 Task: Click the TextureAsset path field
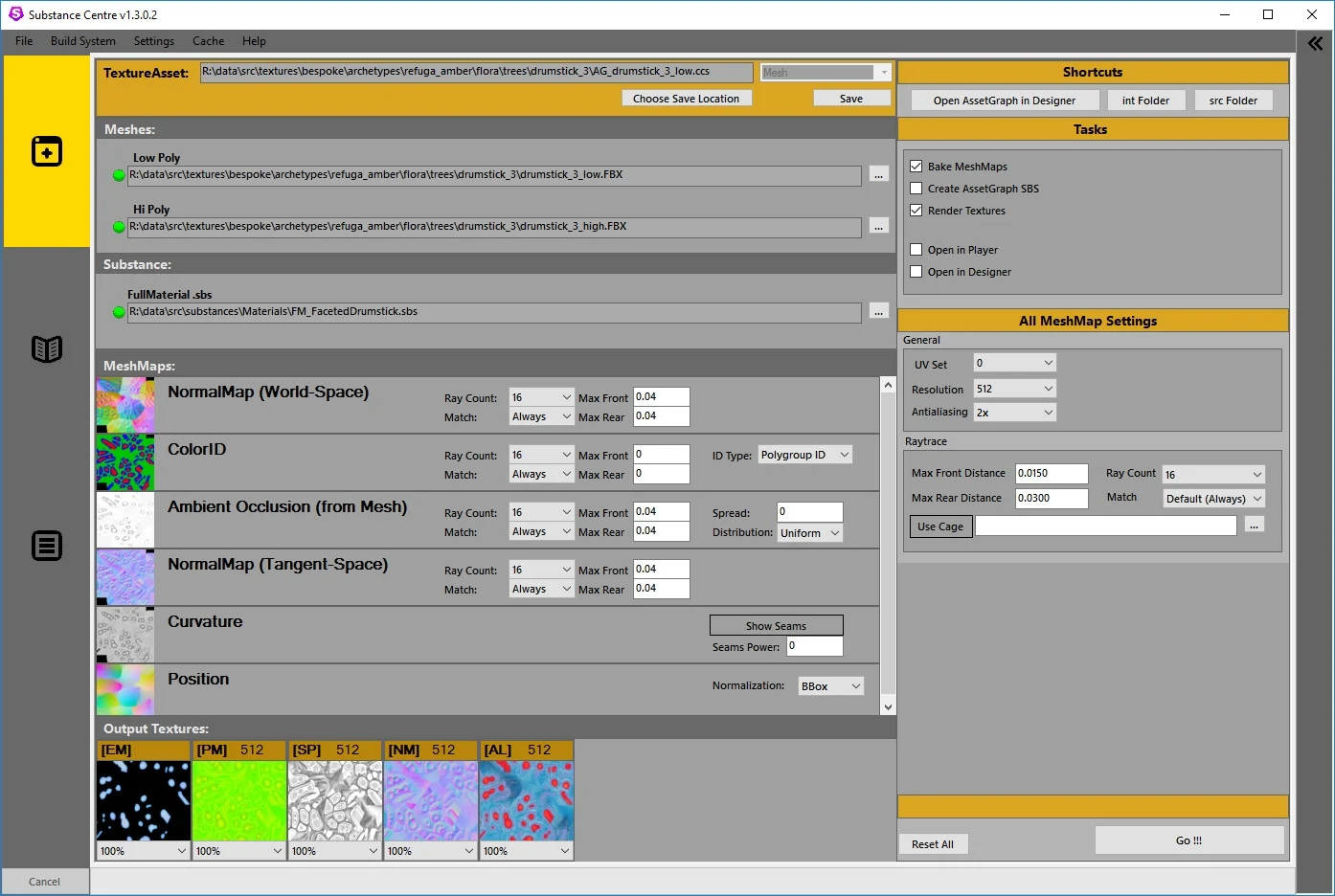click(x=477, y=72)
